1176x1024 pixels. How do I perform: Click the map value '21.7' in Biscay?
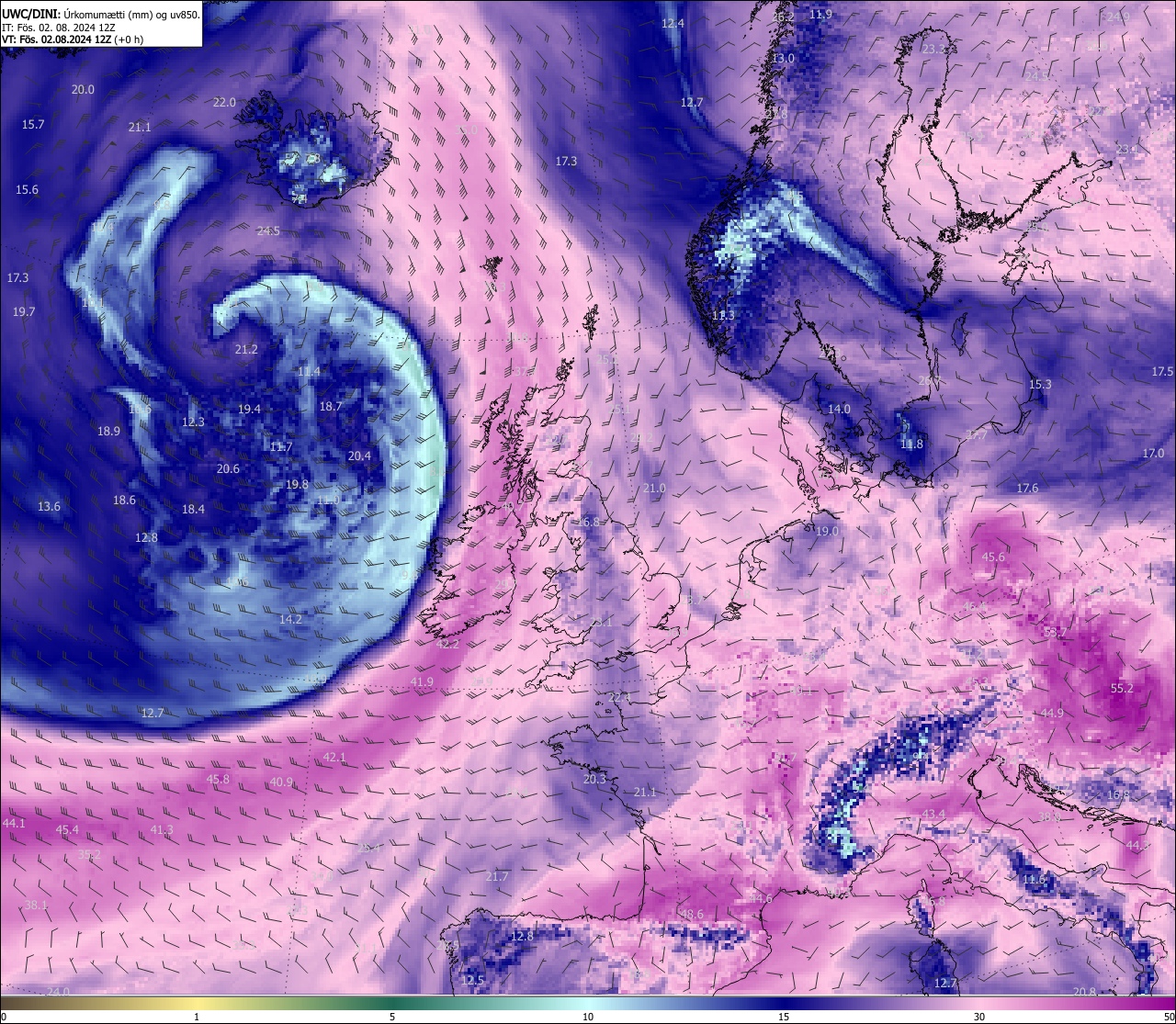[x=496, y=877]
